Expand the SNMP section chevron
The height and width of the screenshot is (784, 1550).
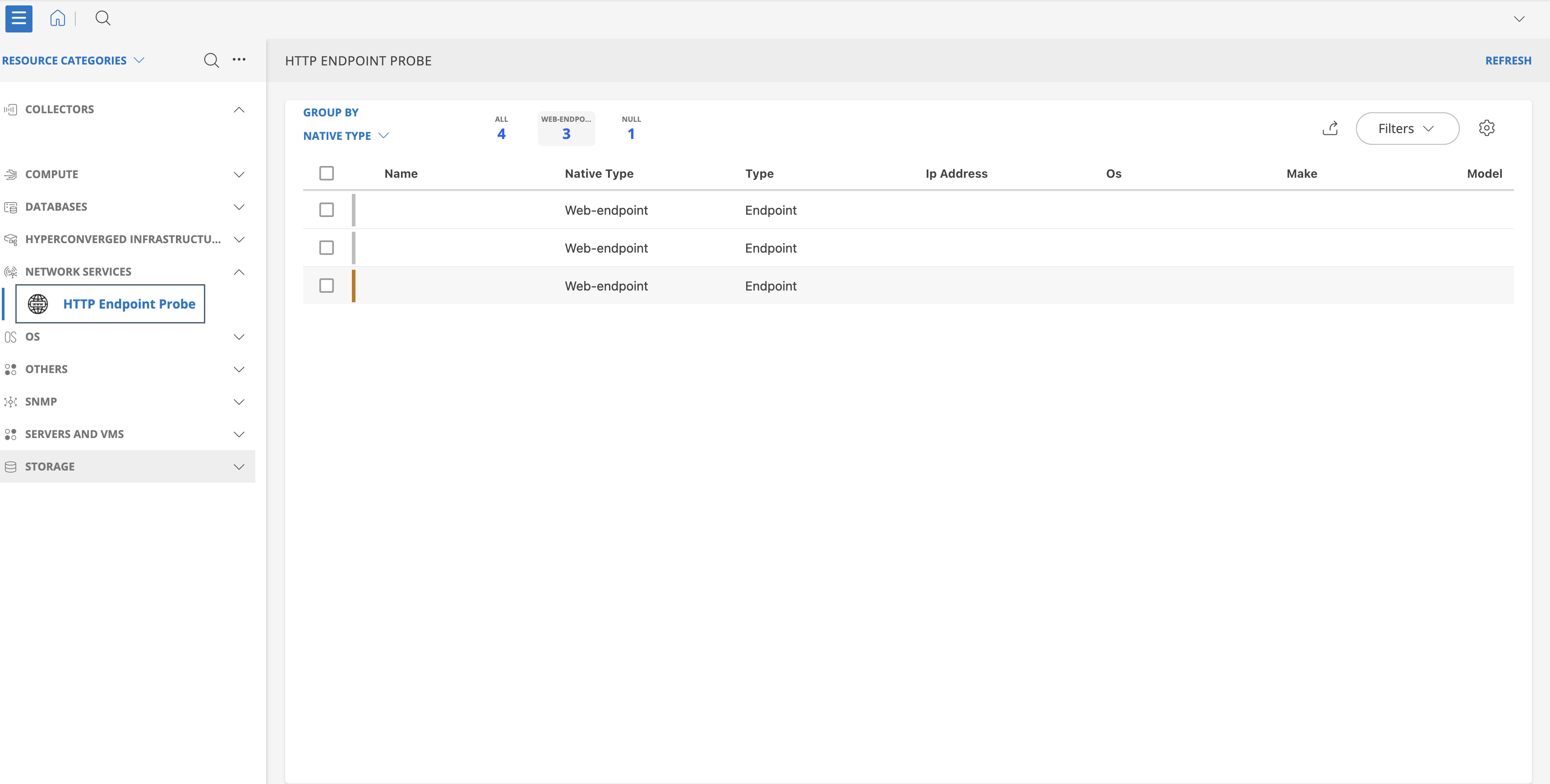point(239,402)
